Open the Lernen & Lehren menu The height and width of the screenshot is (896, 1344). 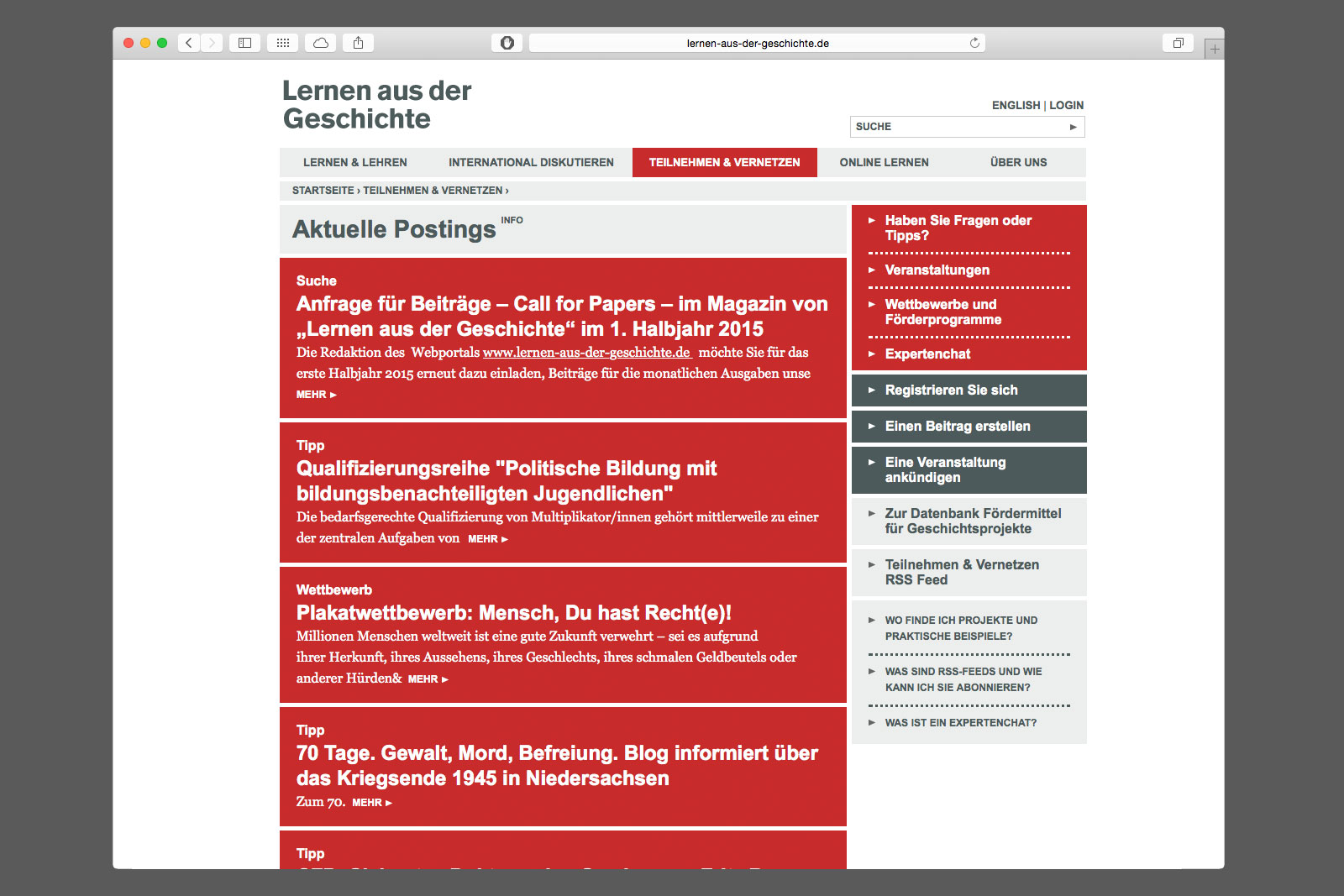tap(354, 162)
